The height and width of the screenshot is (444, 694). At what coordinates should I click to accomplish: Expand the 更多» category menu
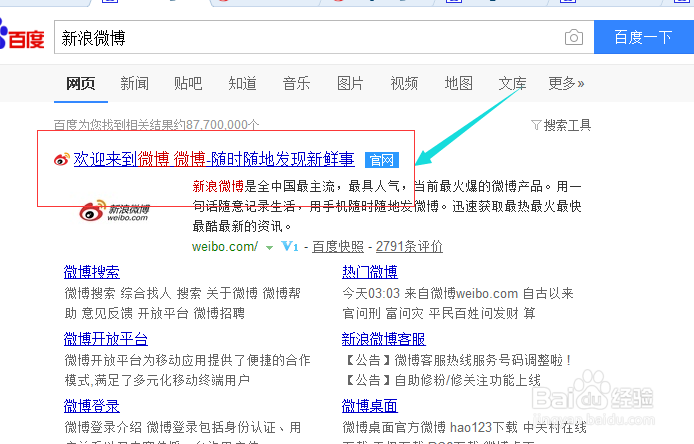pyautogui.click(x=566, y=83)
